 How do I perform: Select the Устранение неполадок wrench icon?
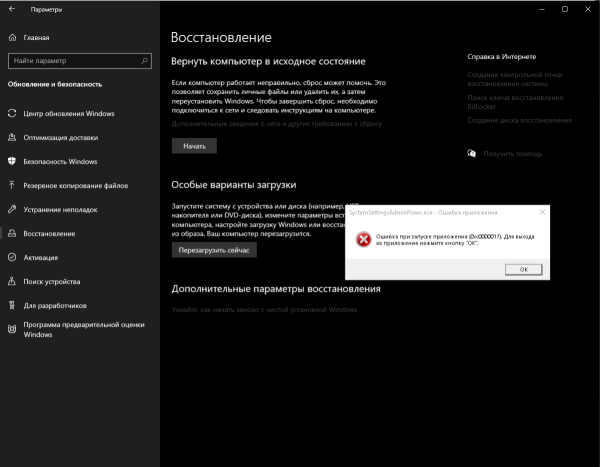click(12, 209)
